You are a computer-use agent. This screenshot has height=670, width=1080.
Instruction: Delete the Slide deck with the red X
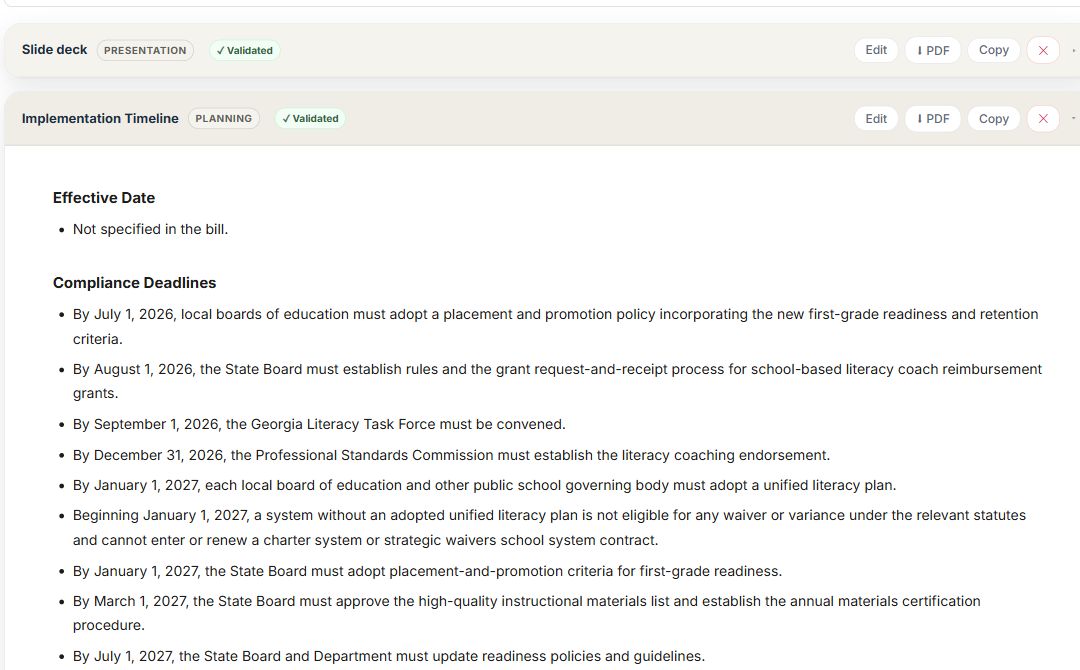1043,50
